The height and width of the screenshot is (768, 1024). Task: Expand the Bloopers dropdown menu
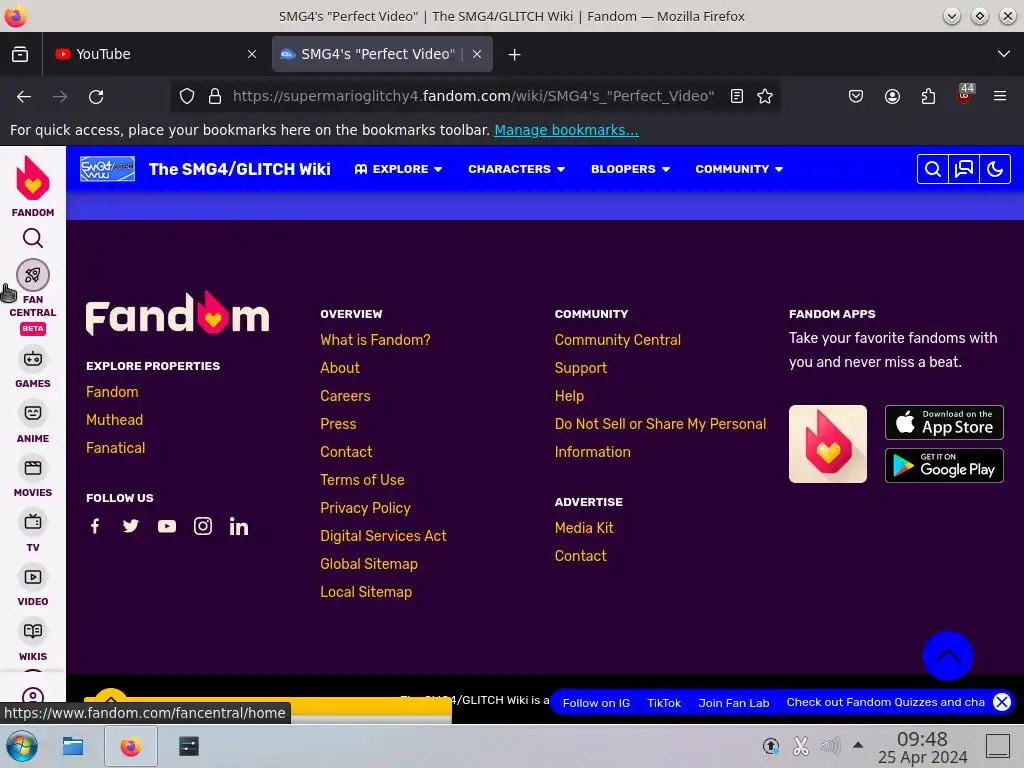pyautogui.click(x=630, y=169)
